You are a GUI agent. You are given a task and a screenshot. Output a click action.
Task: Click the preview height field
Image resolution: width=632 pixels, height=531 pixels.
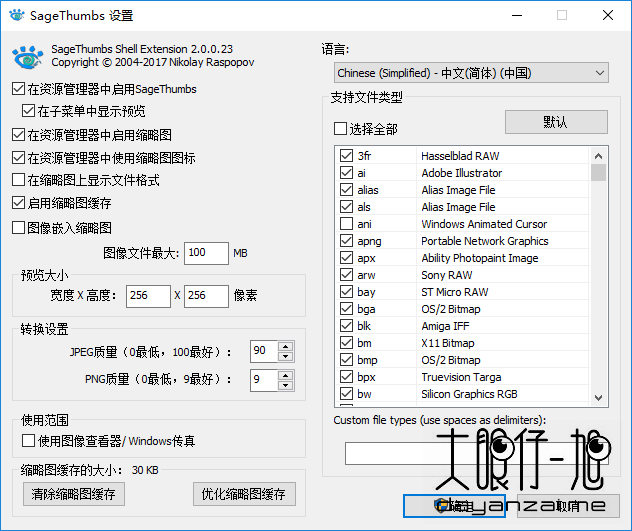coord(206,296)
